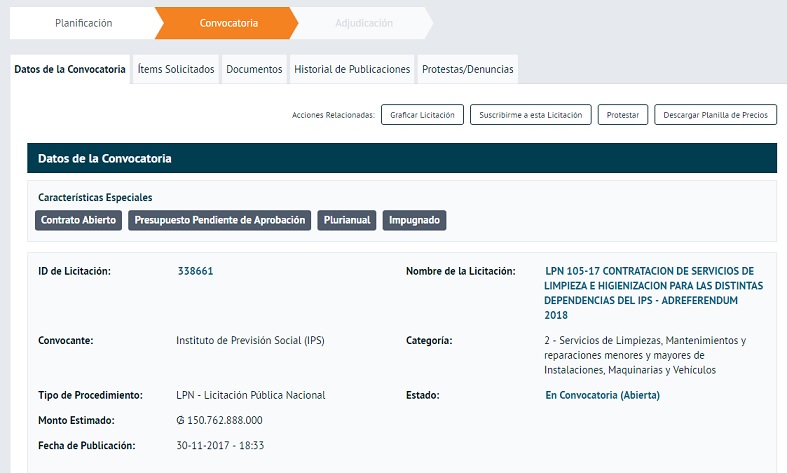Select the Presupuesto Pendiente de Aprobación tag

(x=220, y=220)
